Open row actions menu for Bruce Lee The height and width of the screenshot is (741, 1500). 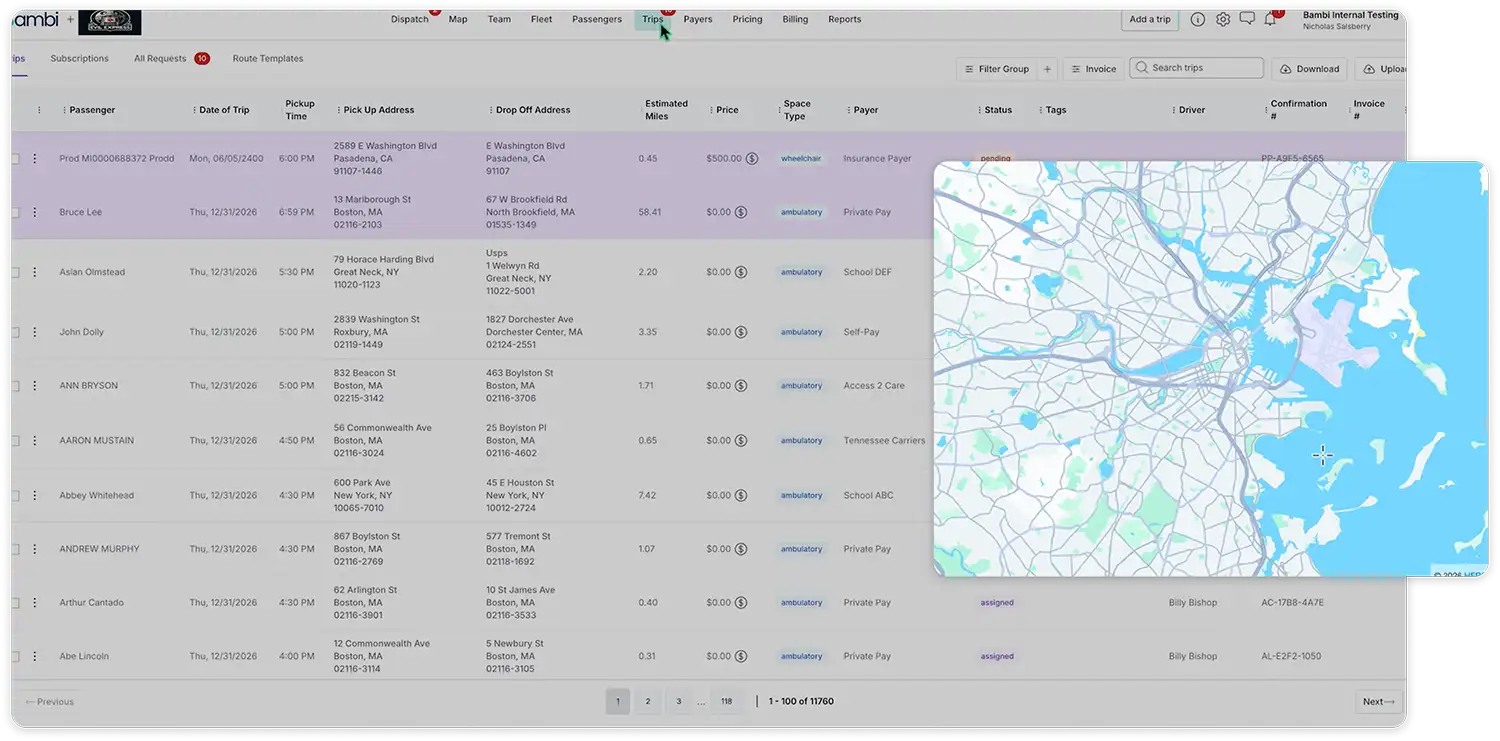click(x=34, y=212)
